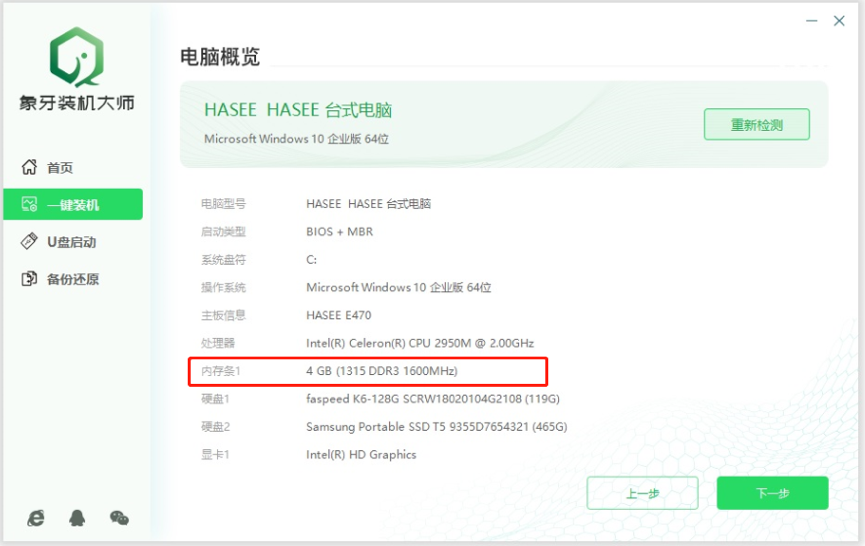Image resolution: width=865 pixels, height=546 pixels.
Task: Open the QQ penguin contact icon
Action: pos(77,517)
